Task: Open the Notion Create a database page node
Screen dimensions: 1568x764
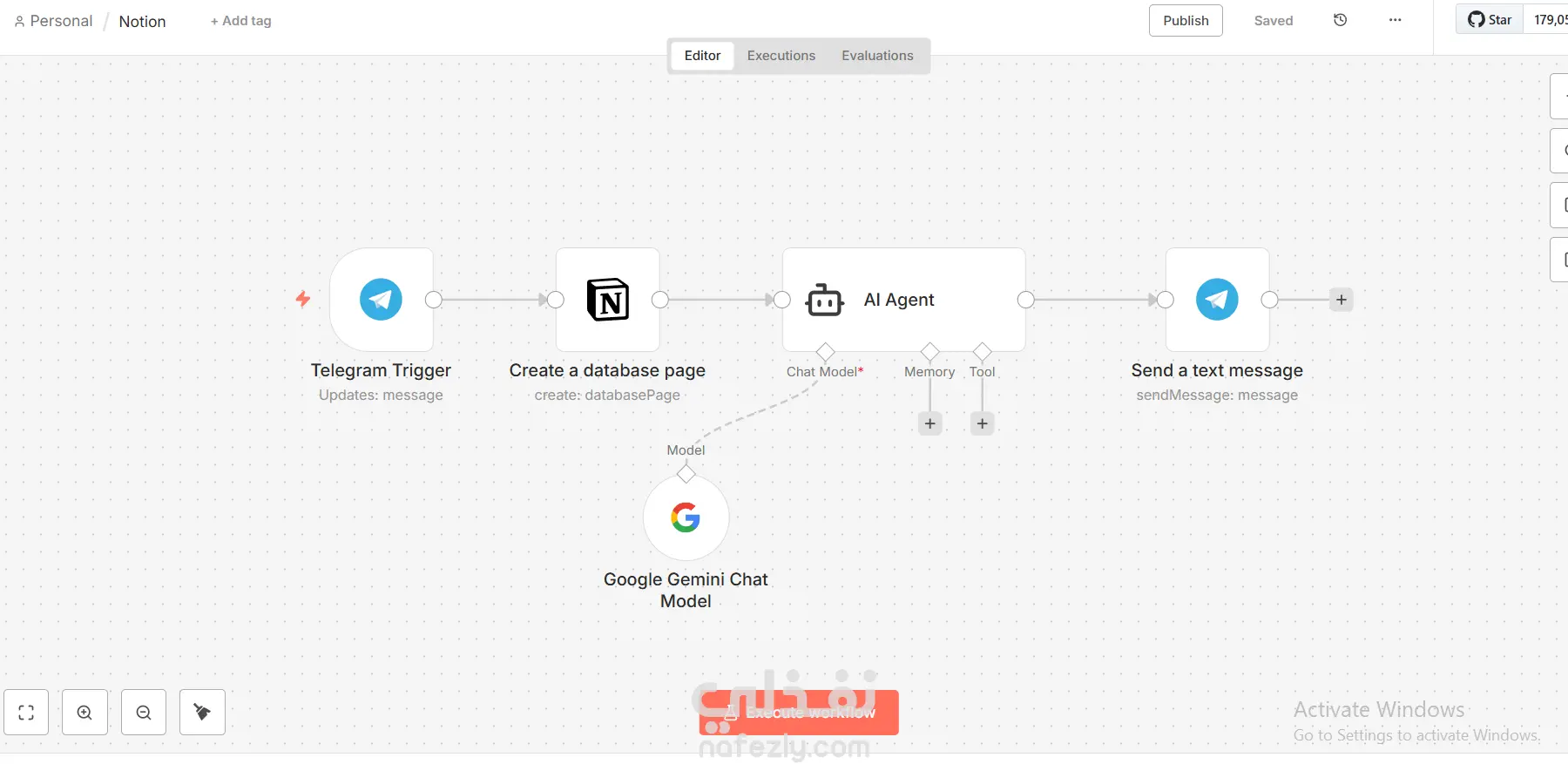Action: [x=608, y=300]
